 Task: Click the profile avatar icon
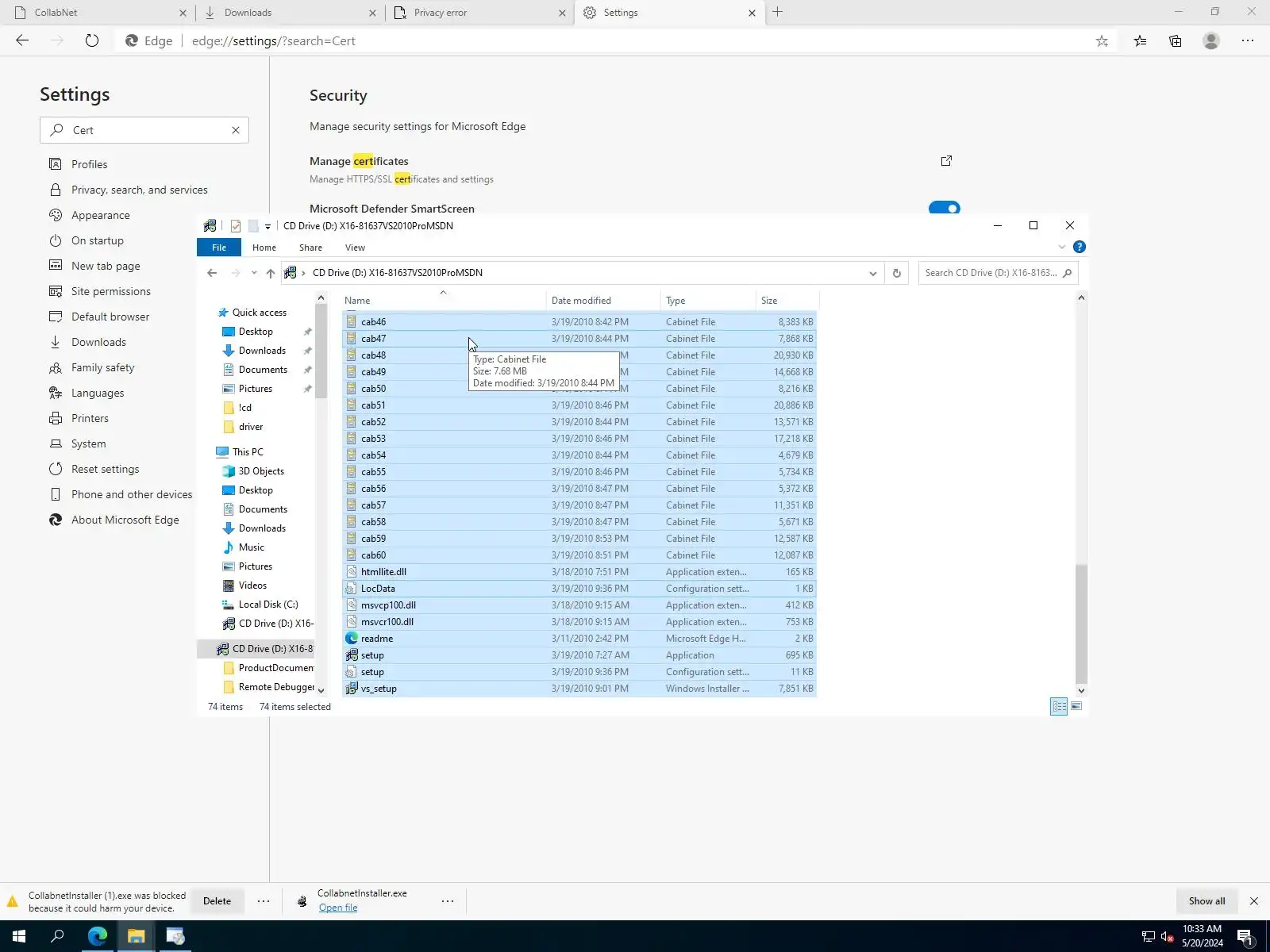click(x=1211, y=41)
